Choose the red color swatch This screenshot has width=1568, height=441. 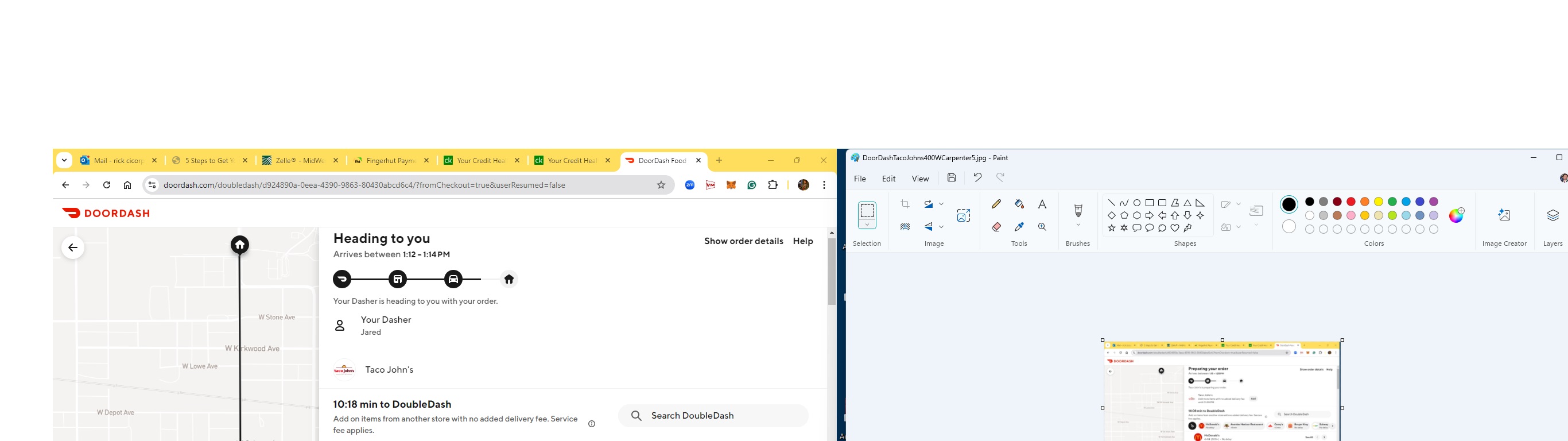click(x=1350, y=202)
